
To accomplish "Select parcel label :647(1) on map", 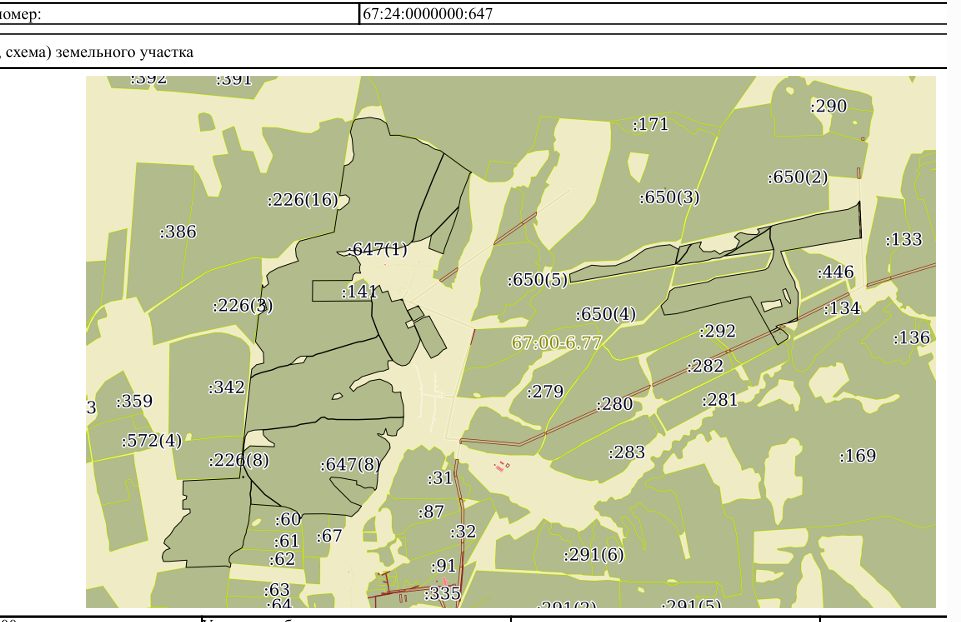I will pyautogui.click(x=377, y=249).
